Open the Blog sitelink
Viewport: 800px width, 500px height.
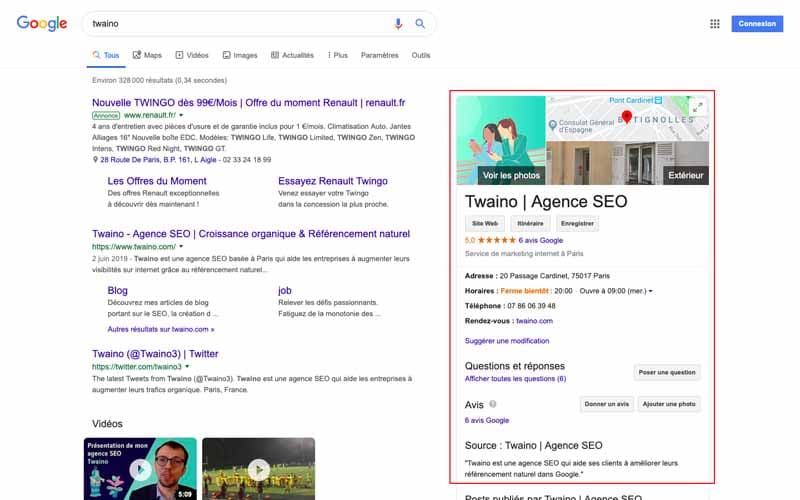[x=117, y=290]
